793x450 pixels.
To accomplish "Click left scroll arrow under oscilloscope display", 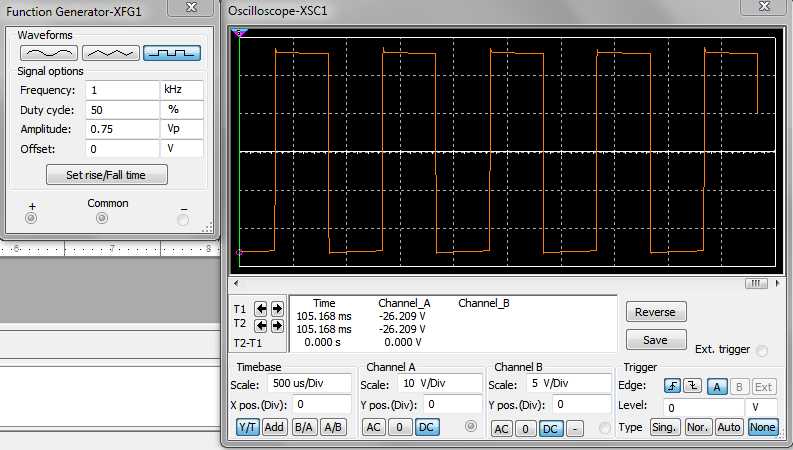I will click(x=236, y=283).
